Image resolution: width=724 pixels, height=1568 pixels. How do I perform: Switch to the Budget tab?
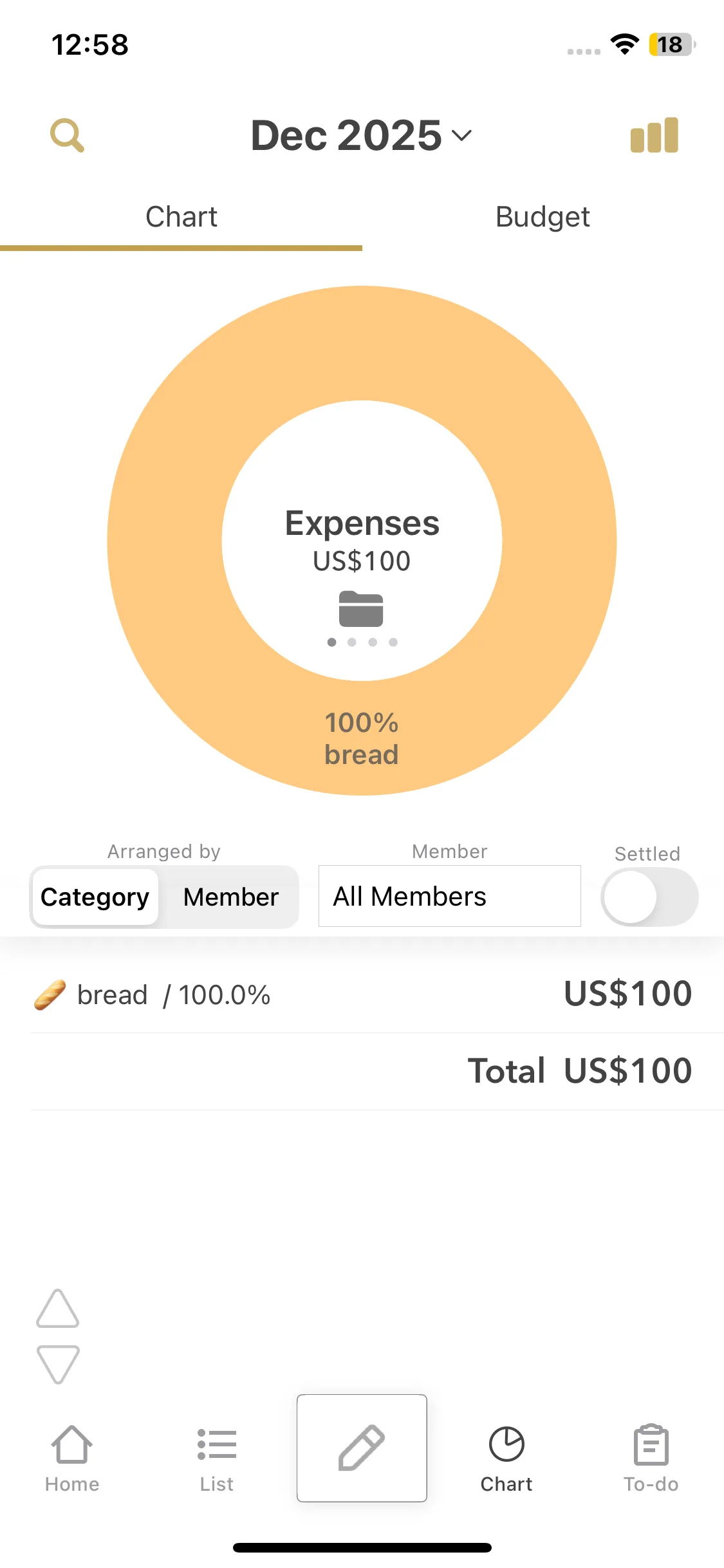click(x=543, y=217)
